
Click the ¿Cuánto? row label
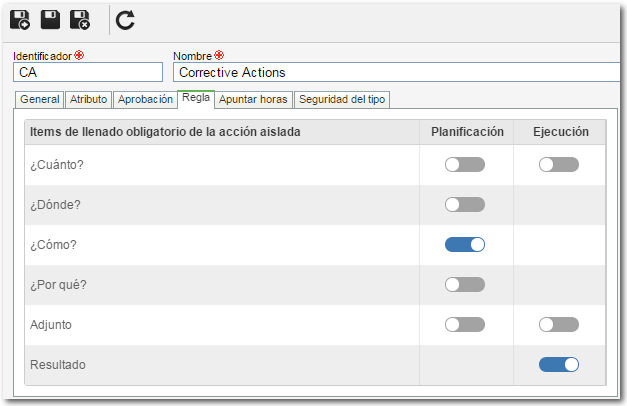[57, 165]
